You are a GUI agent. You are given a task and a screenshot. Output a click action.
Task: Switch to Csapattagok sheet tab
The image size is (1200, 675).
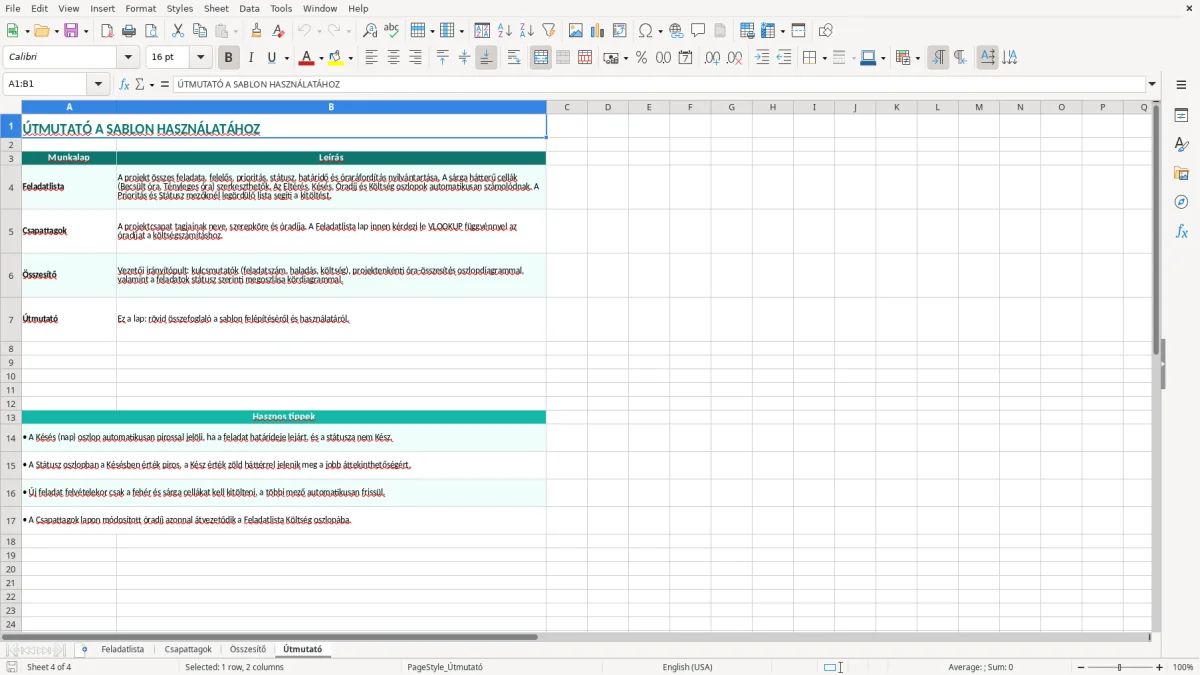(188, 650)
